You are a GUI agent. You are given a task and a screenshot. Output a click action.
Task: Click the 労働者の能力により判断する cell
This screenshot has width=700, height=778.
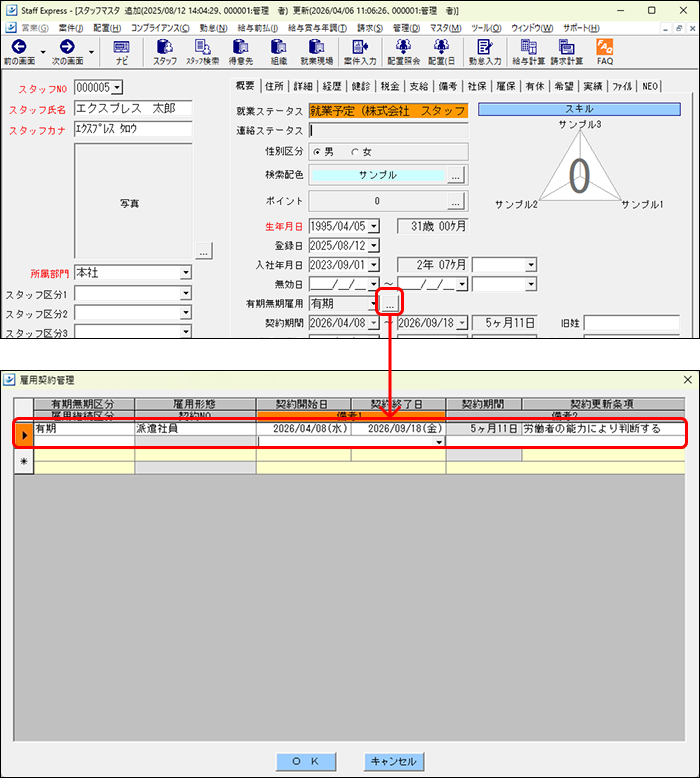603,429
